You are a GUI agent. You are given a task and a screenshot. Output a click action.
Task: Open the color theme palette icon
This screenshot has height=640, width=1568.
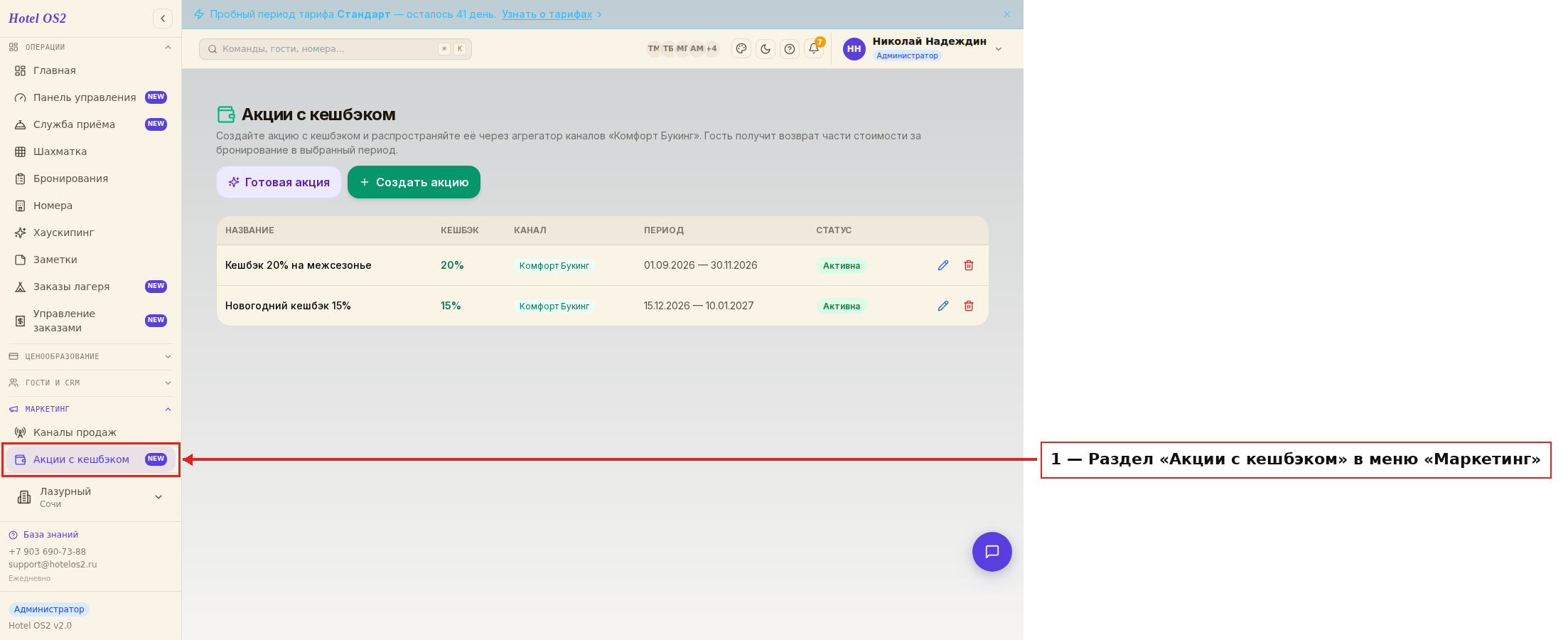tap(741, 49)
